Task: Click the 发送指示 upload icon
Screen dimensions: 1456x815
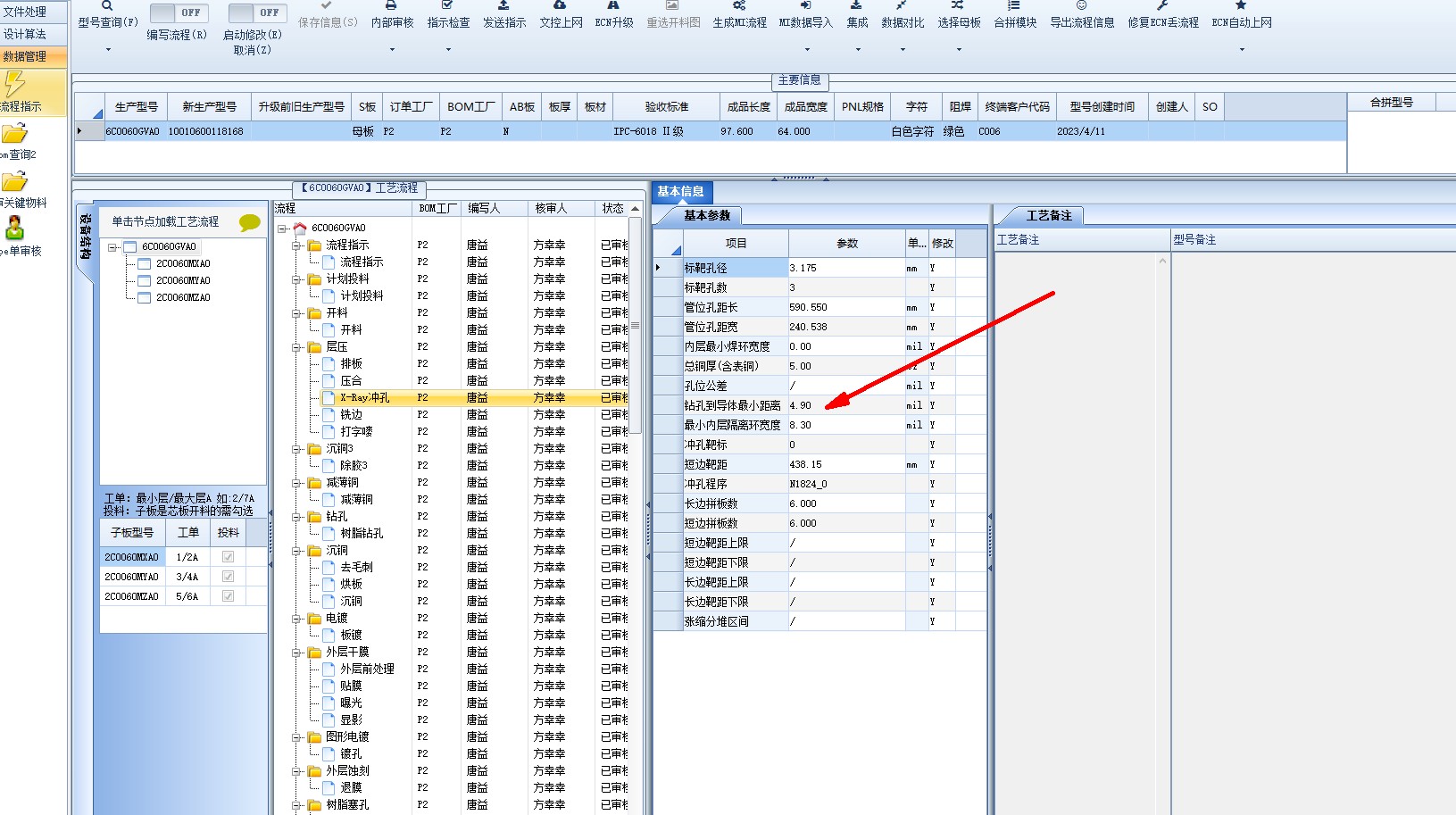Action: 503,5
